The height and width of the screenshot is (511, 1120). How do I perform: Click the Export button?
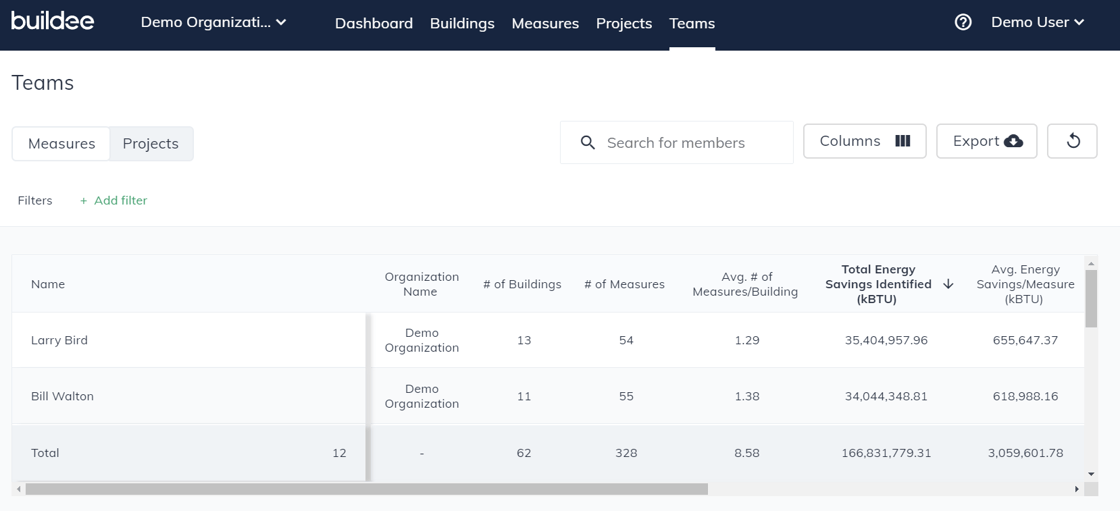pos(986,141)
